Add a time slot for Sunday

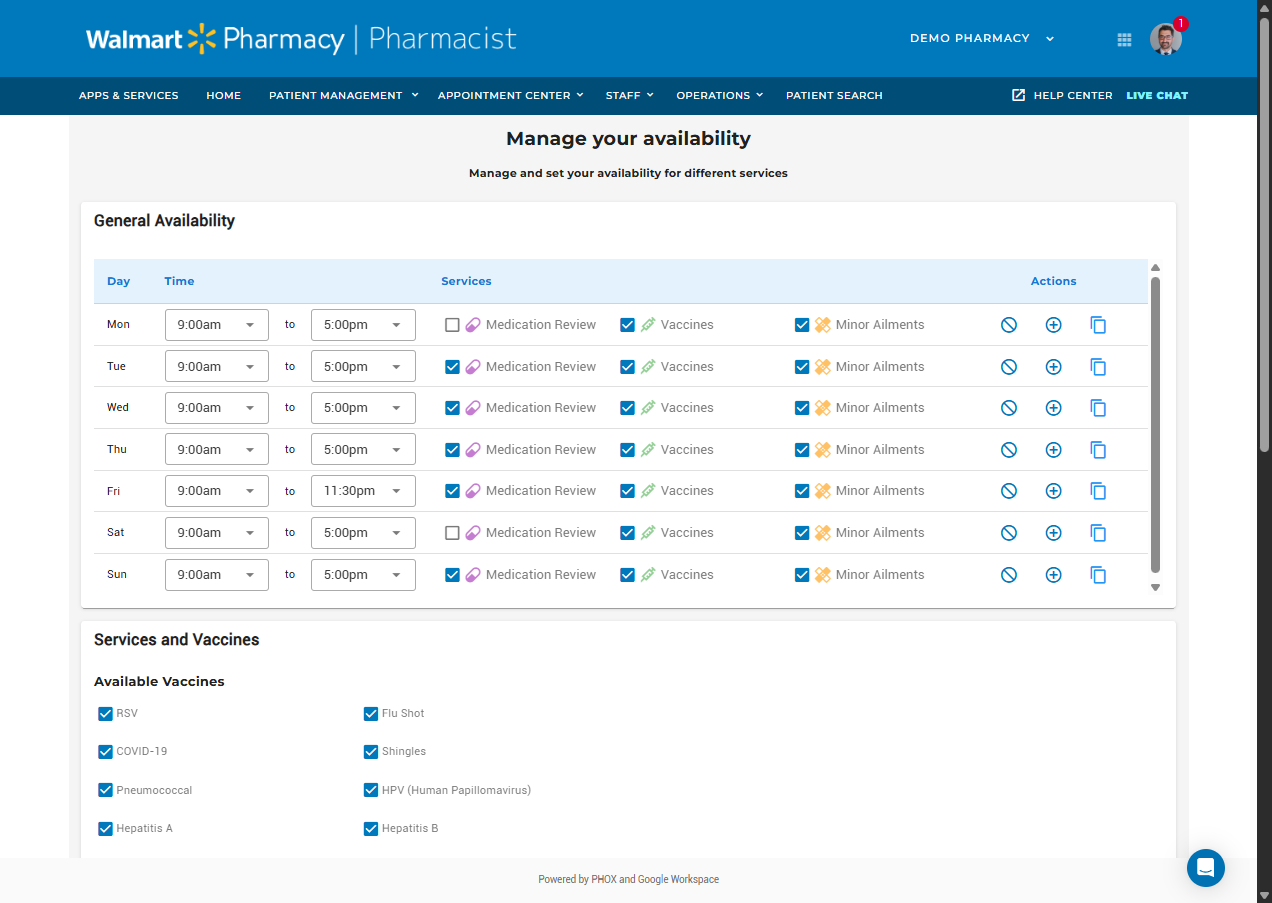tap(1053, 575)
